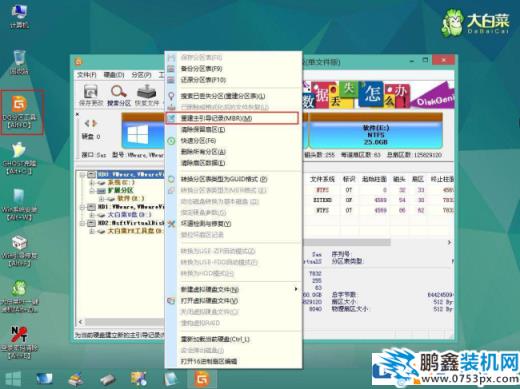Expand the 新建虚拟硬盘文件(N) submenu
This screenshot has height=389, width=520.
pos(233,289)
